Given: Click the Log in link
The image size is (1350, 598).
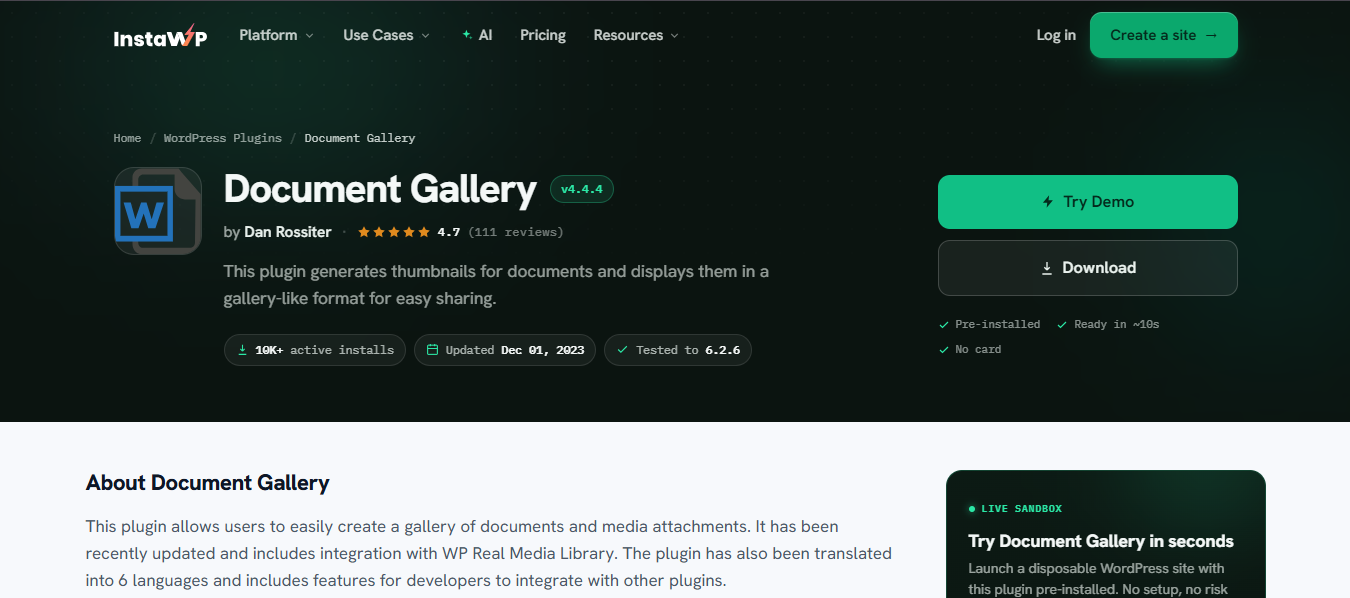Looking at the screenshot, I should 1056,35.
